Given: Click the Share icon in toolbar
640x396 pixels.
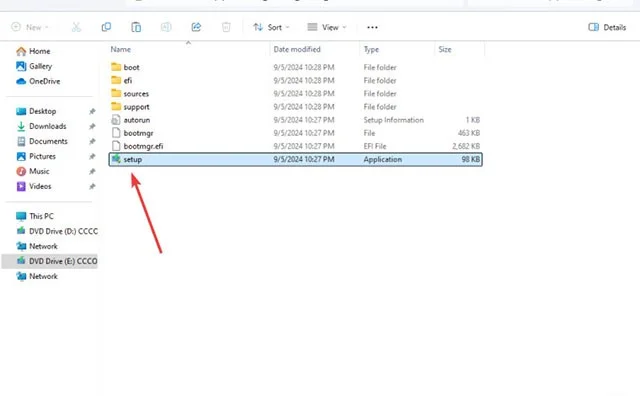Looking at the screenshot, I should (196, 27).
